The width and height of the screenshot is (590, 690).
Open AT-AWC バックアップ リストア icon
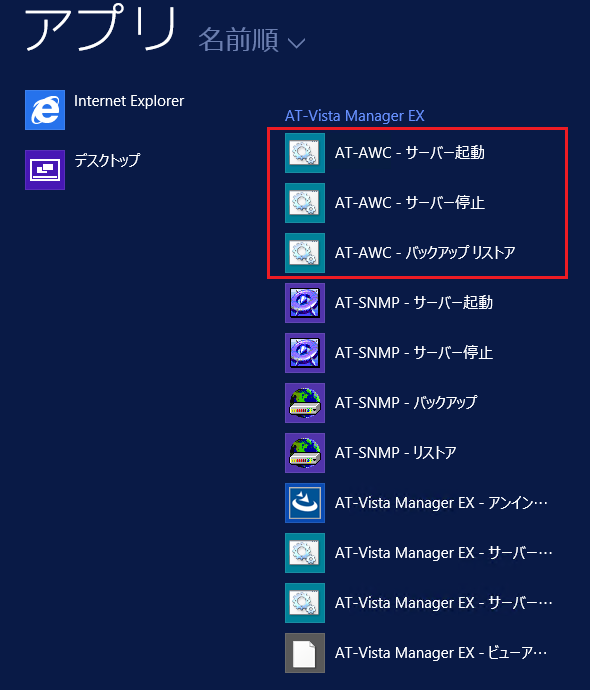305,253
